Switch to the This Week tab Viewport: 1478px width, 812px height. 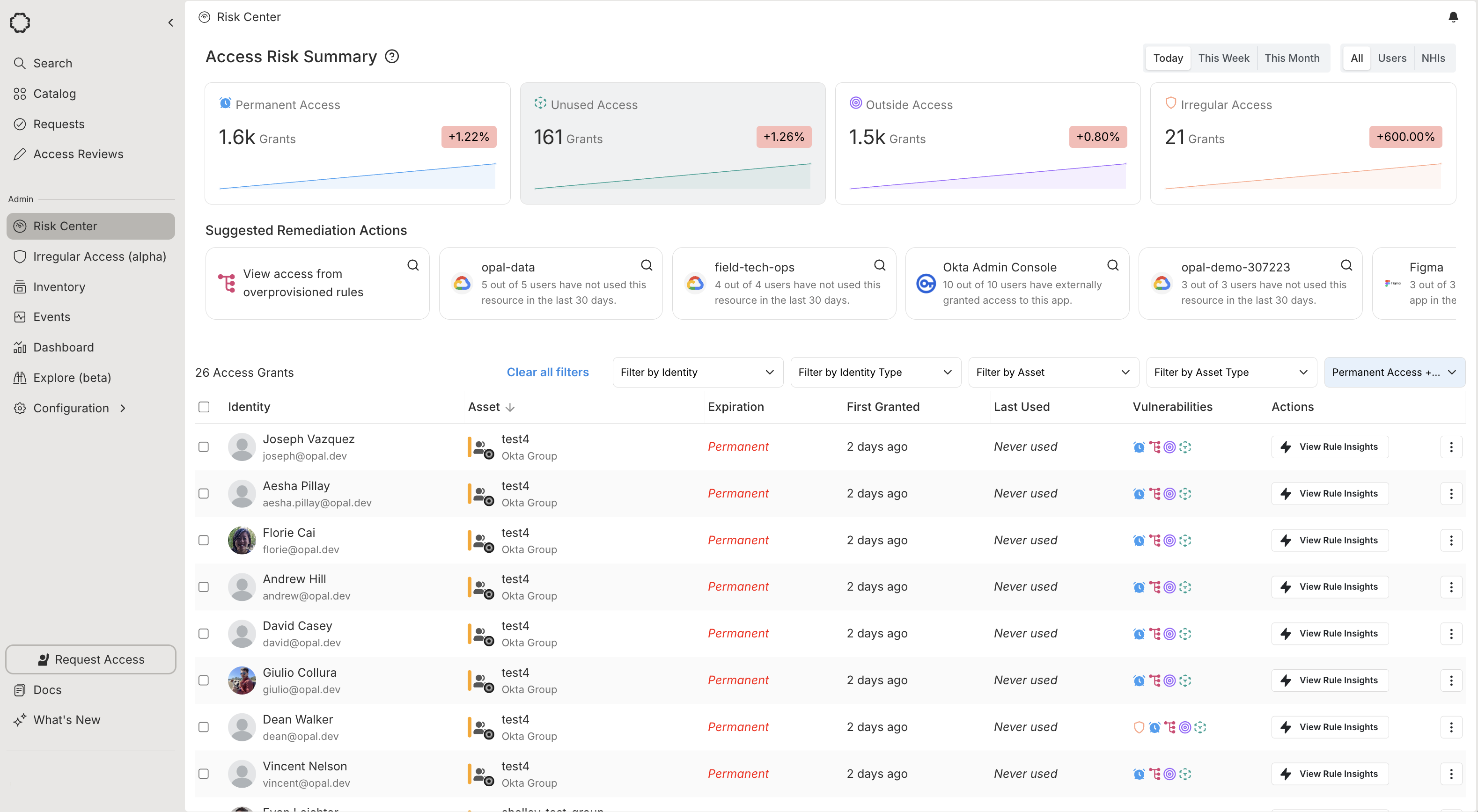tap(1223, 58)
